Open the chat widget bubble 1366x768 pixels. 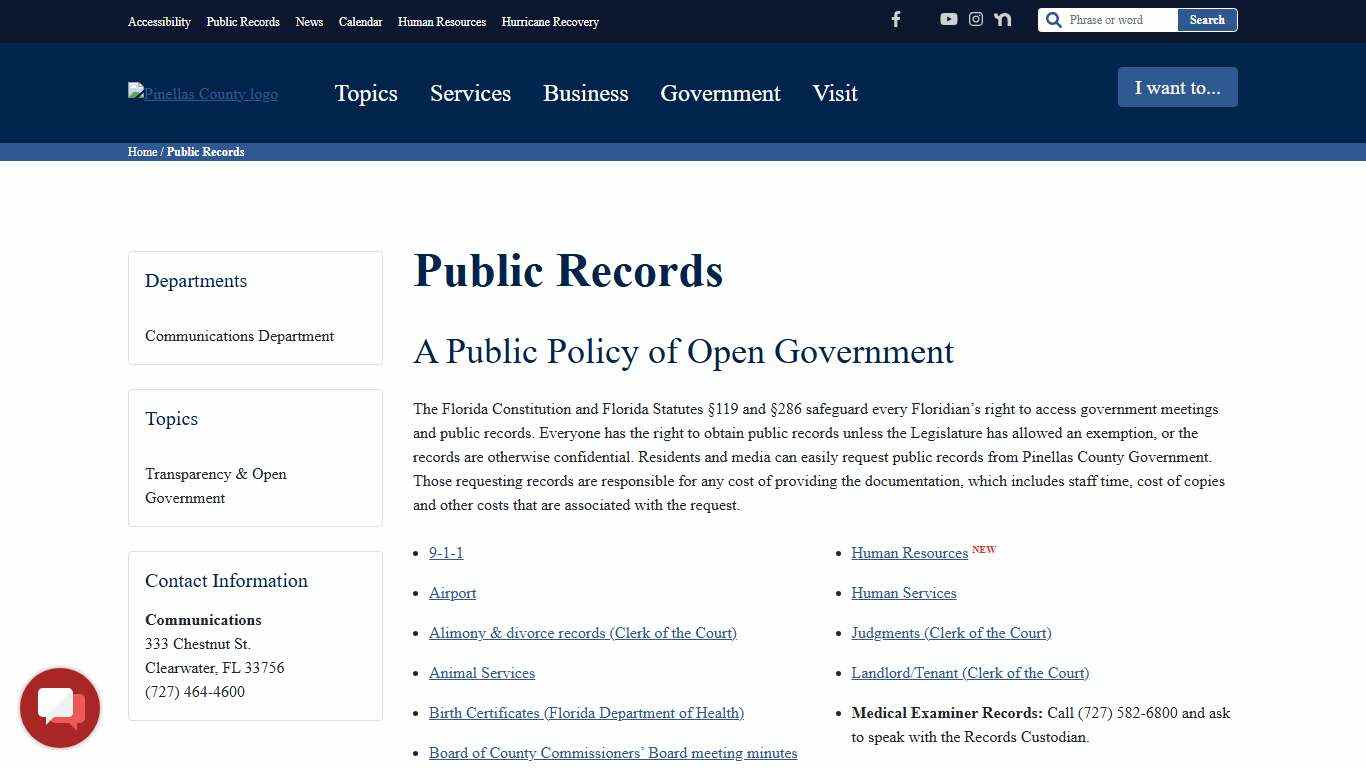click(x=60, y=707)
